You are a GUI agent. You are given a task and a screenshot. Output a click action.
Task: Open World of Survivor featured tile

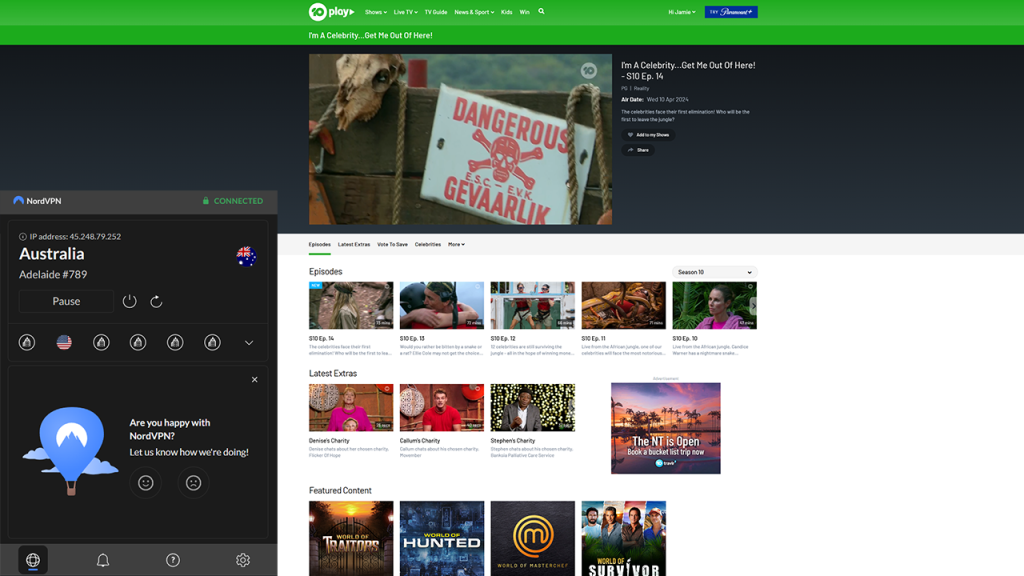pyautogui.click(x=624, y=539)
